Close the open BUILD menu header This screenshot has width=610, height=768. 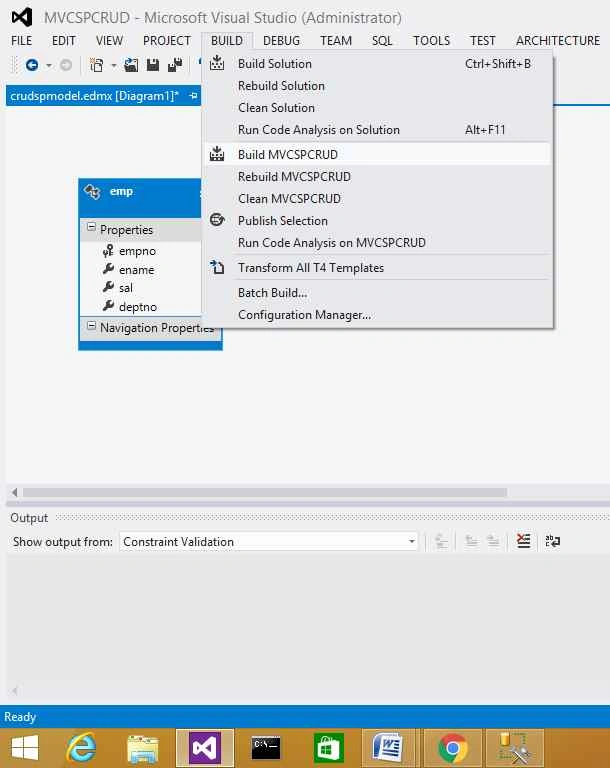(x=227, y=41)
